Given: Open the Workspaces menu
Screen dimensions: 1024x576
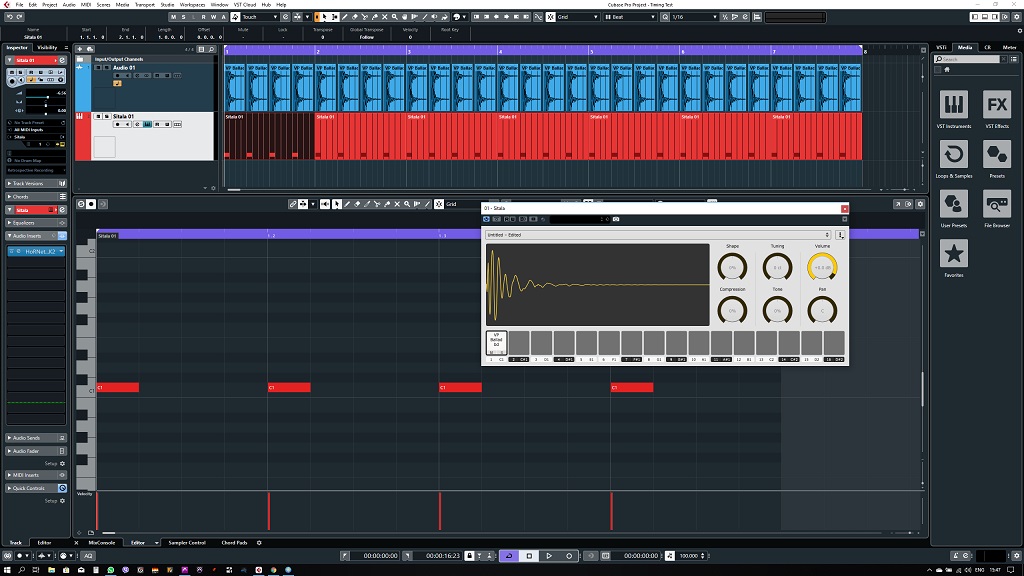Looking at the screenshot, I should click(192, 5).
